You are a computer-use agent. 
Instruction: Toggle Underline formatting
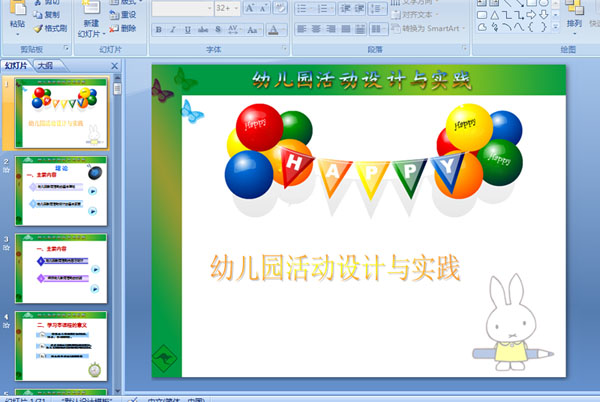coord(188,30)
